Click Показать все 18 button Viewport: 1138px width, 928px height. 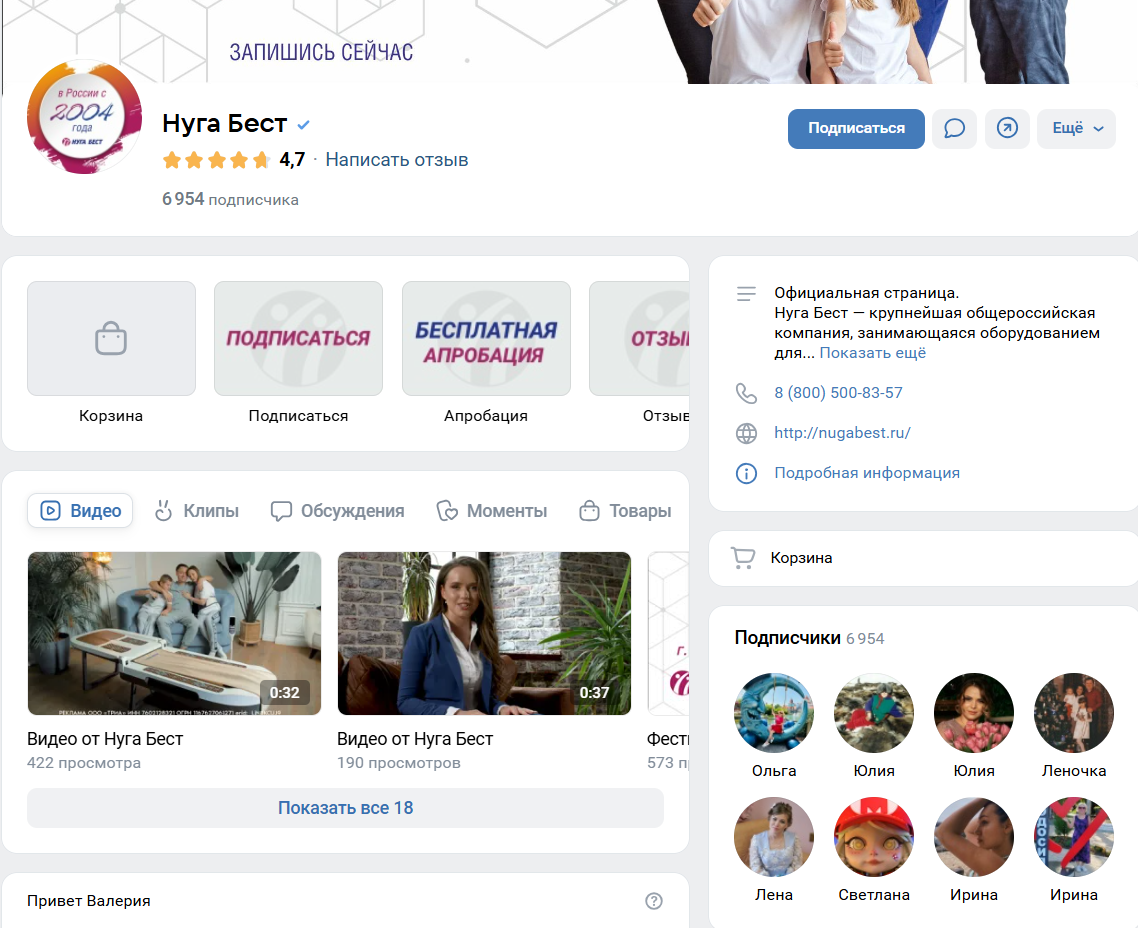pos(345,808)
